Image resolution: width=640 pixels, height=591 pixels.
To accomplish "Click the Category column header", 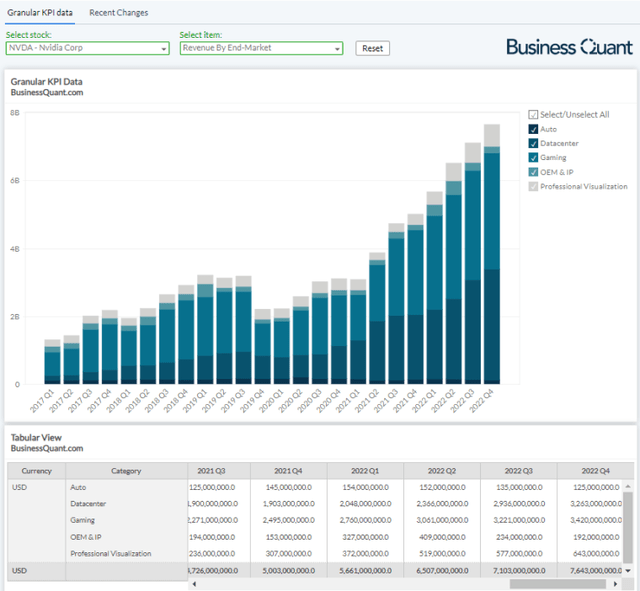I will pos(126,471).
